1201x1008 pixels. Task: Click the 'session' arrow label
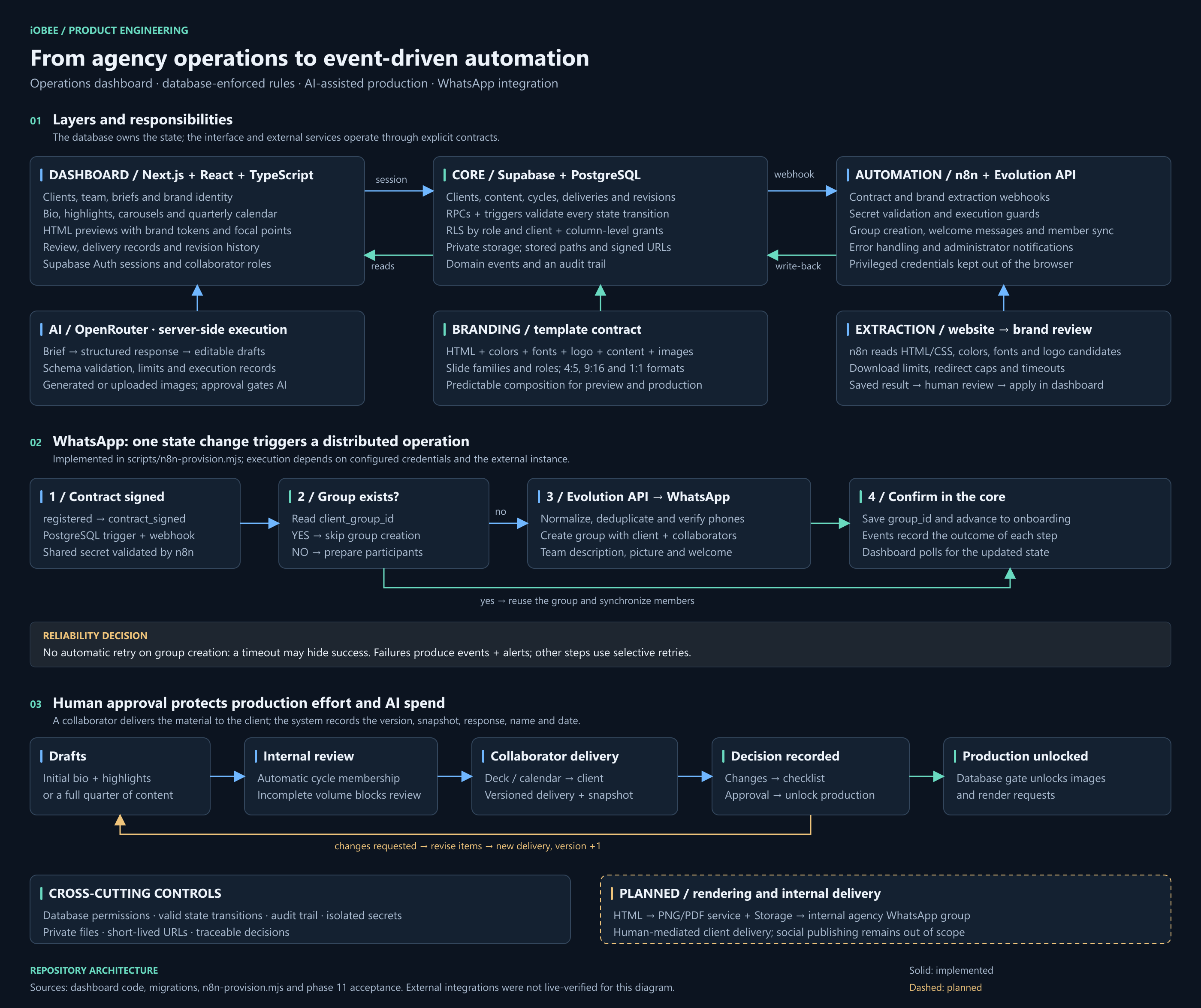pyautogui.click(x=391, y=180)
